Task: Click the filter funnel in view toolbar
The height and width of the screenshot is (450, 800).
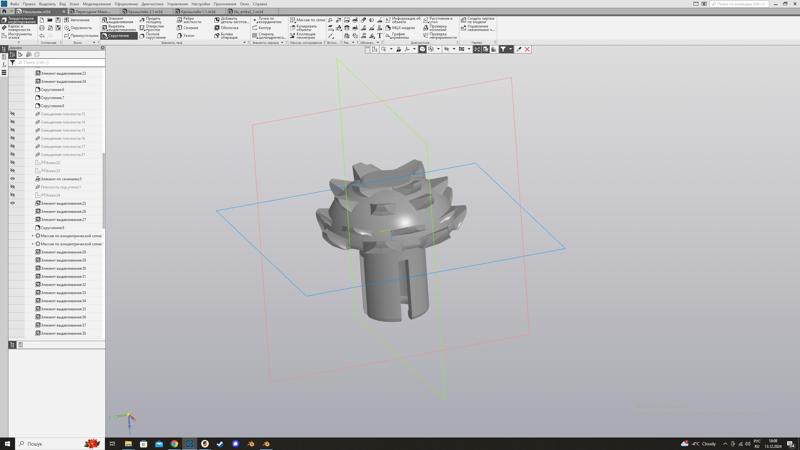Action: tap(503, 49)
